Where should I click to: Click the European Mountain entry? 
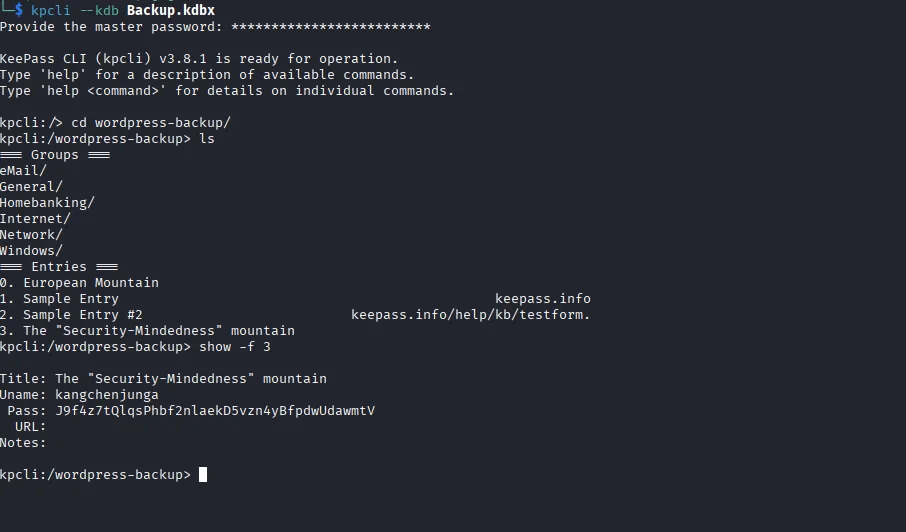click(x=90, y=283)
